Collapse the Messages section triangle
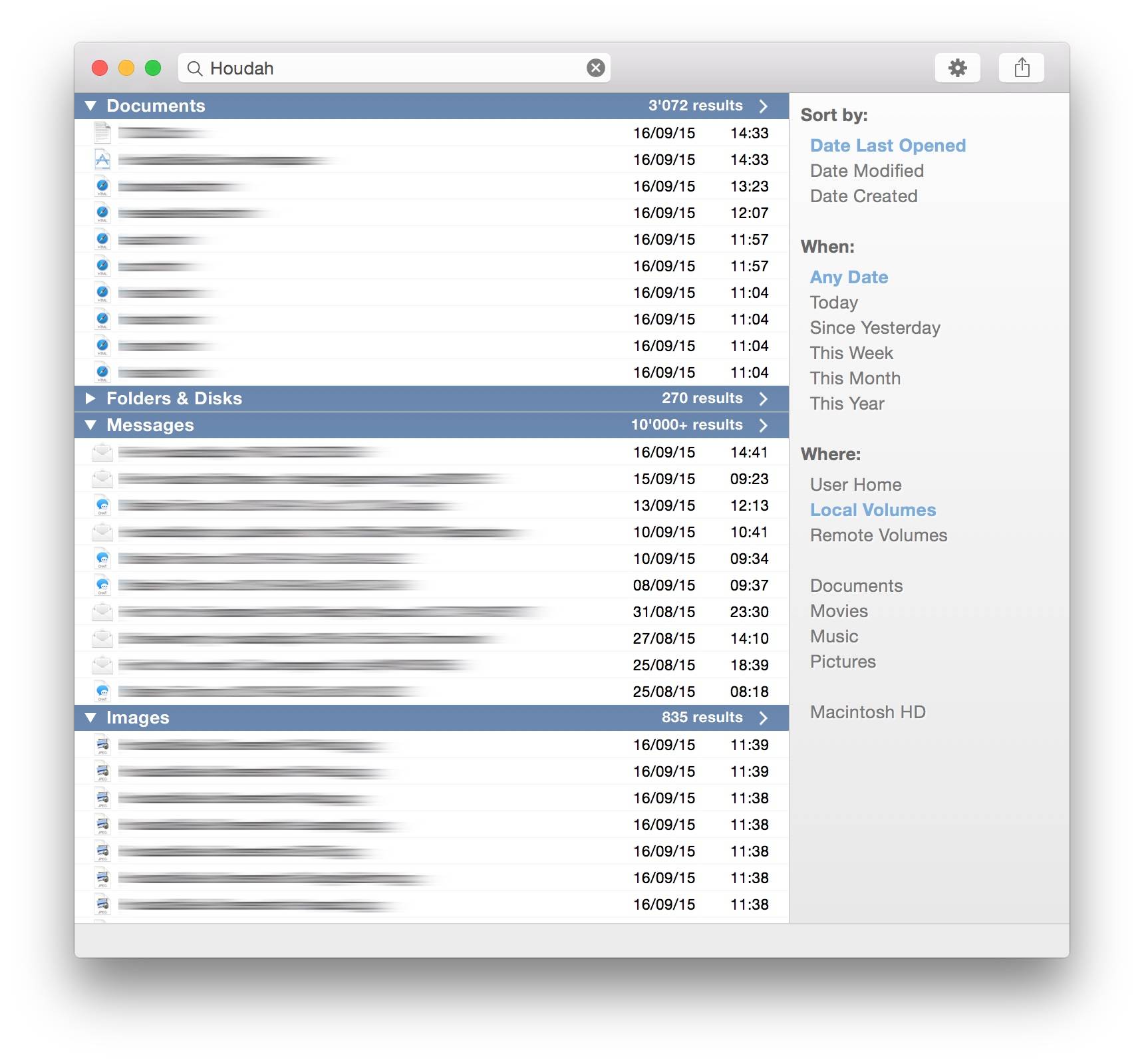This screenshot has width=1144, height=1064. tap(91, 425)
